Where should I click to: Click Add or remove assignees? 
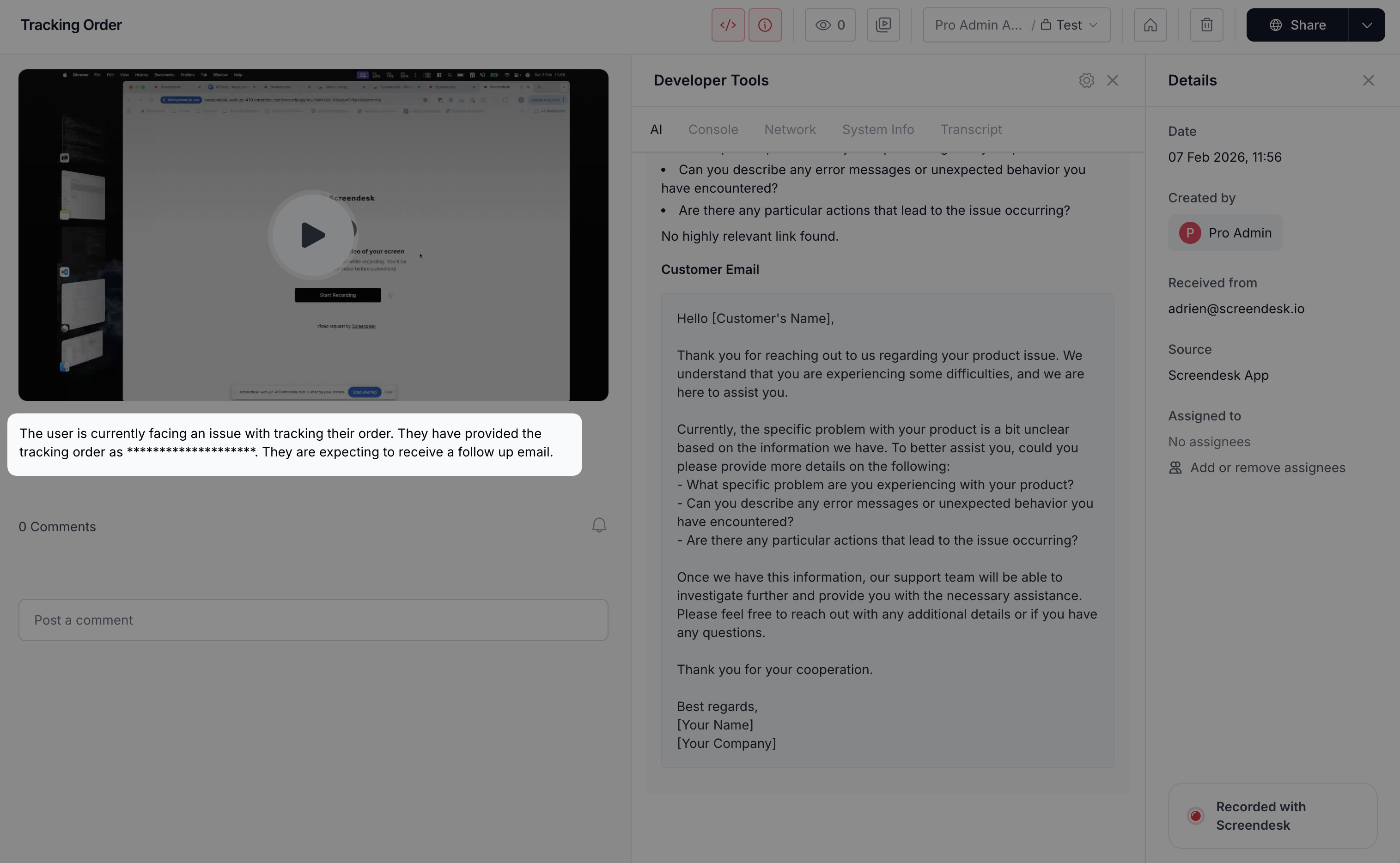coord(1267,468)
